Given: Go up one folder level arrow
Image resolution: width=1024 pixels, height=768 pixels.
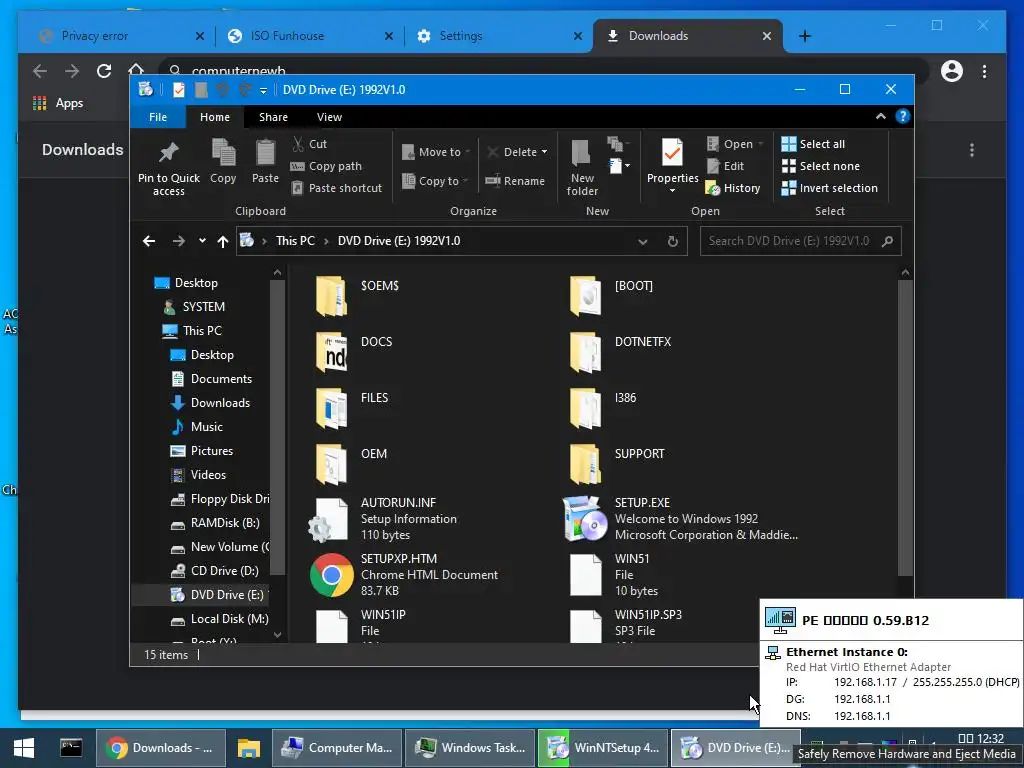Looking at the screenshot, I should pos(223,242).
